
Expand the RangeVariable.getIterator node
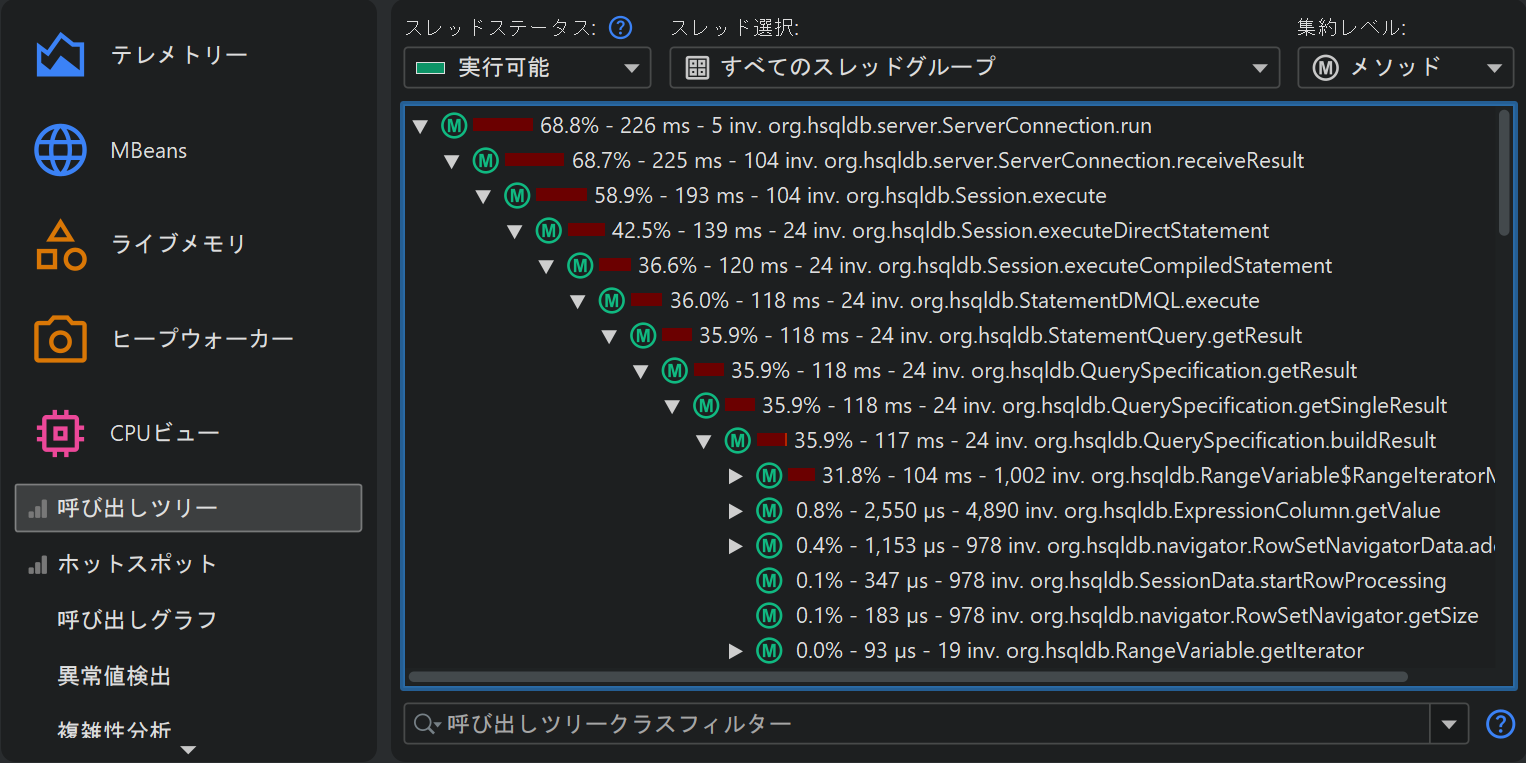pos(736,651)
